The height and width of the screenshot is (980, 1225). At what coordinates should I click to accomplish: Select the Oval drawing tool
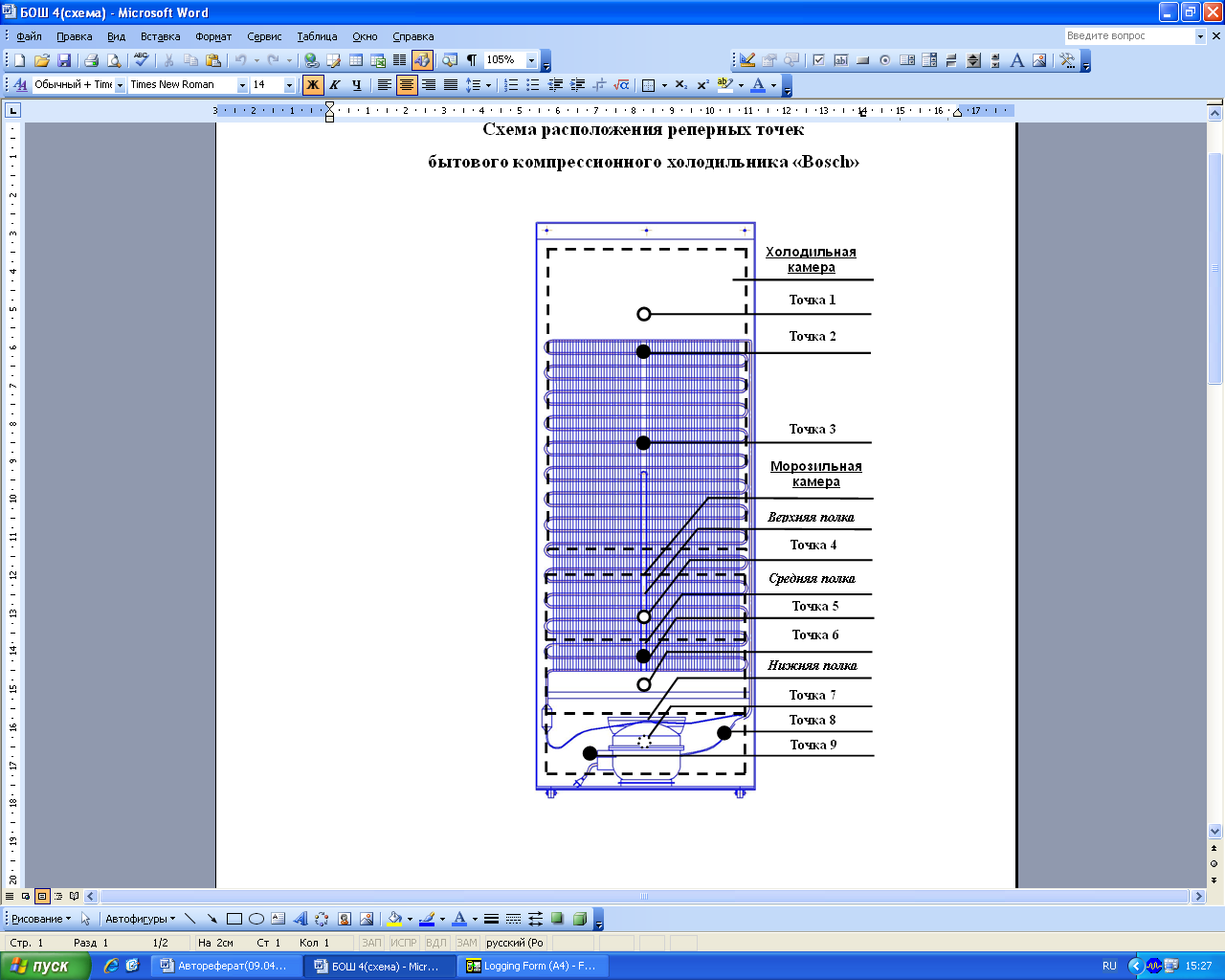tap(256, 919)
